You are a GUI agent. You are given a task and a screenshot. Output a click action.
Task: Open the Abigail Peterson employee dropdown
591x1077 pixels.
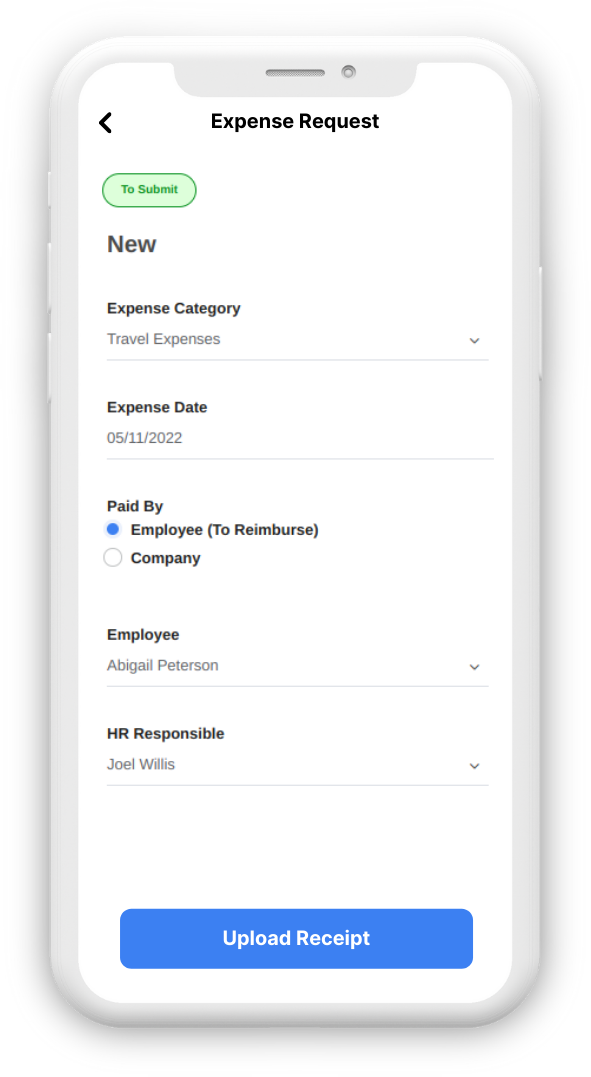tap(298, 666)
